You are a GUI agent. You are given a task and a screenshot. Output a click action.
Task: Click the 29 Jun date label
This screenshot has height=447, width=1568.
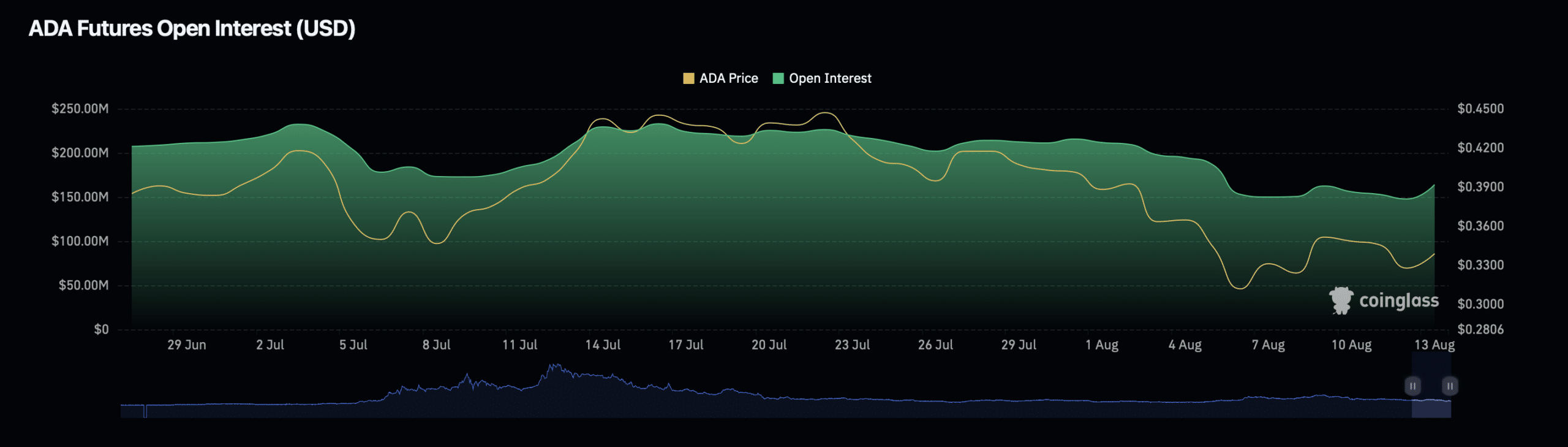click(x=187, y=345)
